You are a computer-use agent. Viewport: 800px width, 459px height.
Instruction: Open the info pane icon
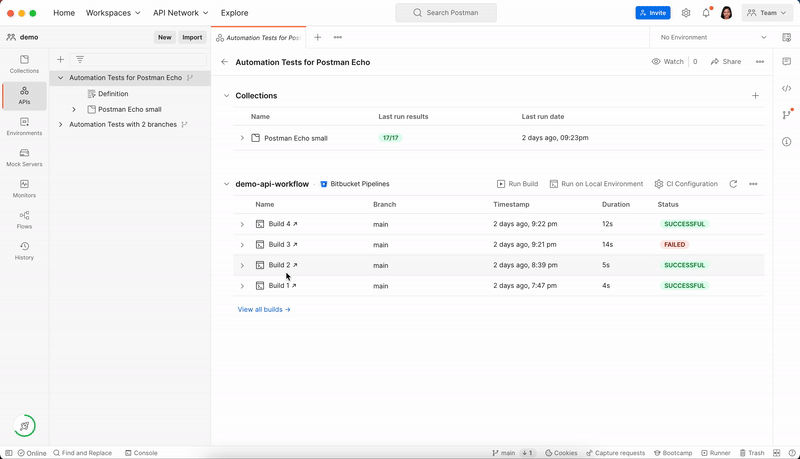coord(786,141)
